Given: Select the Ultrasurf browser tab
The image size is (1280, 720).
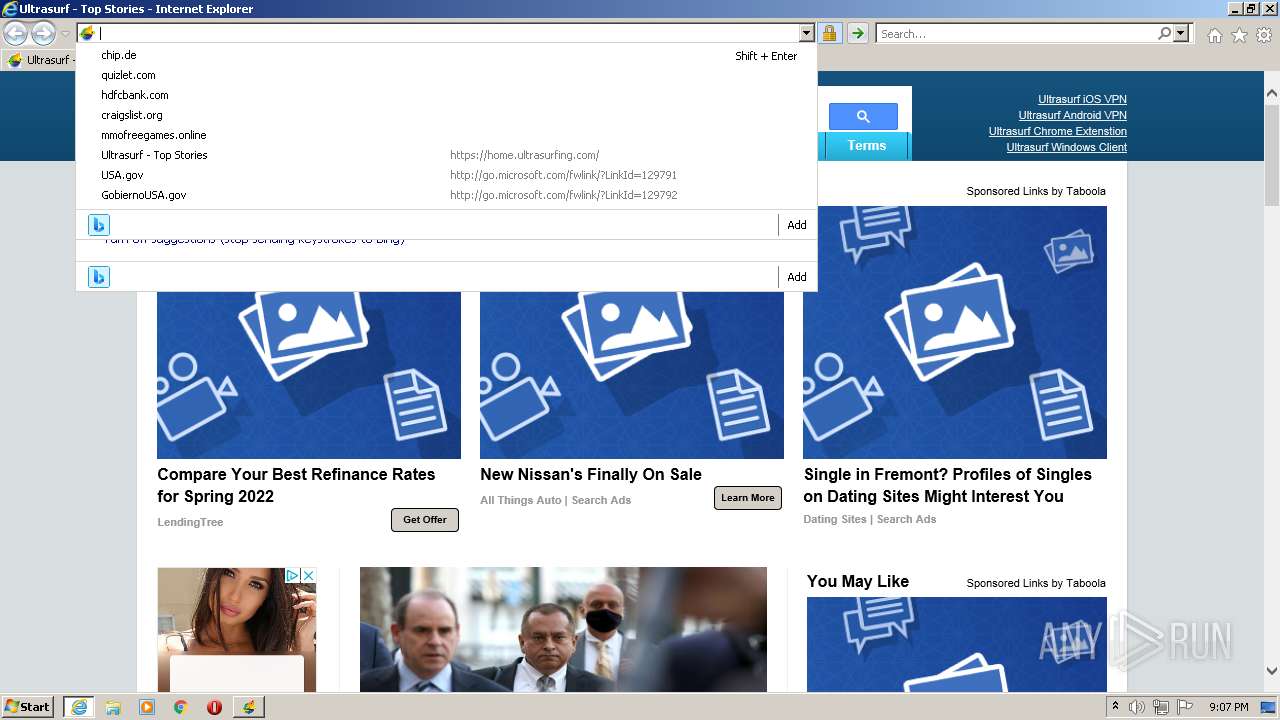Looking at the screenshot, I should [40, 60].
